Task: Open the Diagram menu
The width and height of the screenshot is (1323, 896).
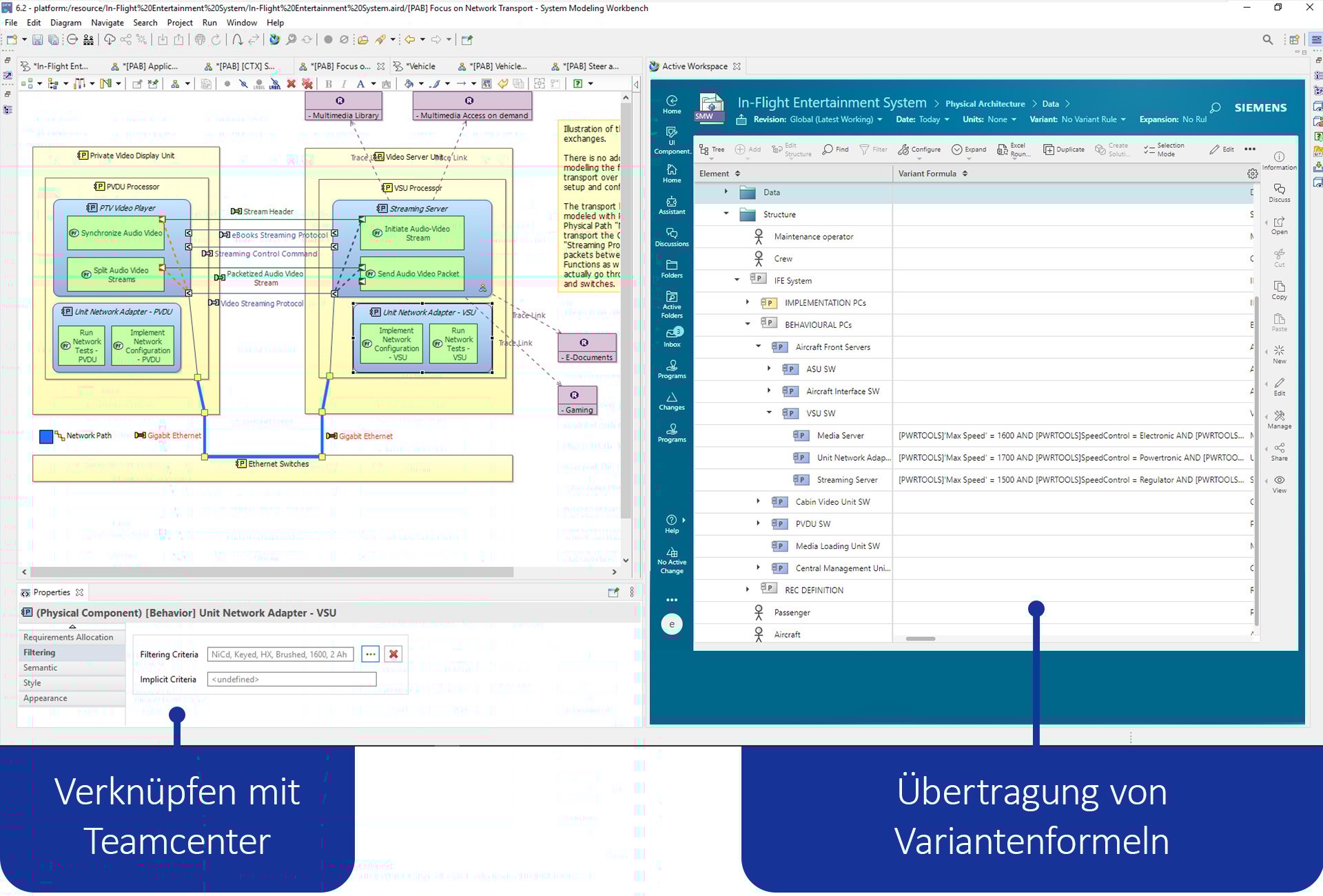Action: (x=65, y=22)
